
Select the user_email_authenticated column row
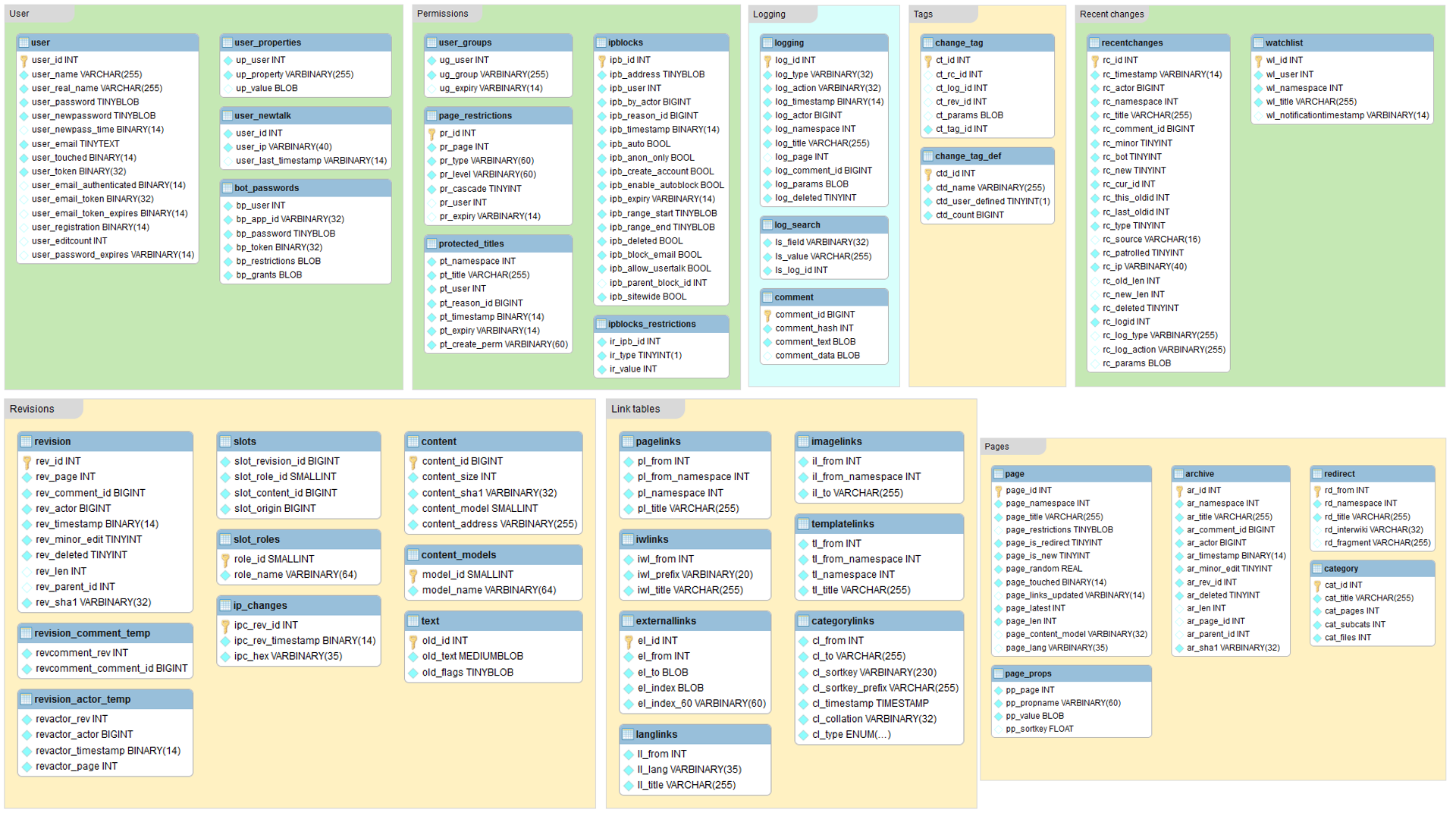click(x=108, y=185)
